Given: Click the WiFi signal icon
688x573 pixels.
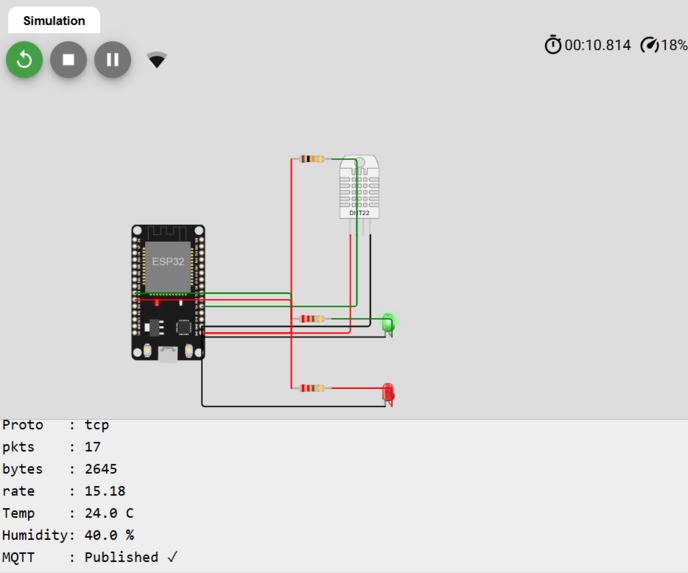Looking at the screenshot, I should (x=157, y=60).
